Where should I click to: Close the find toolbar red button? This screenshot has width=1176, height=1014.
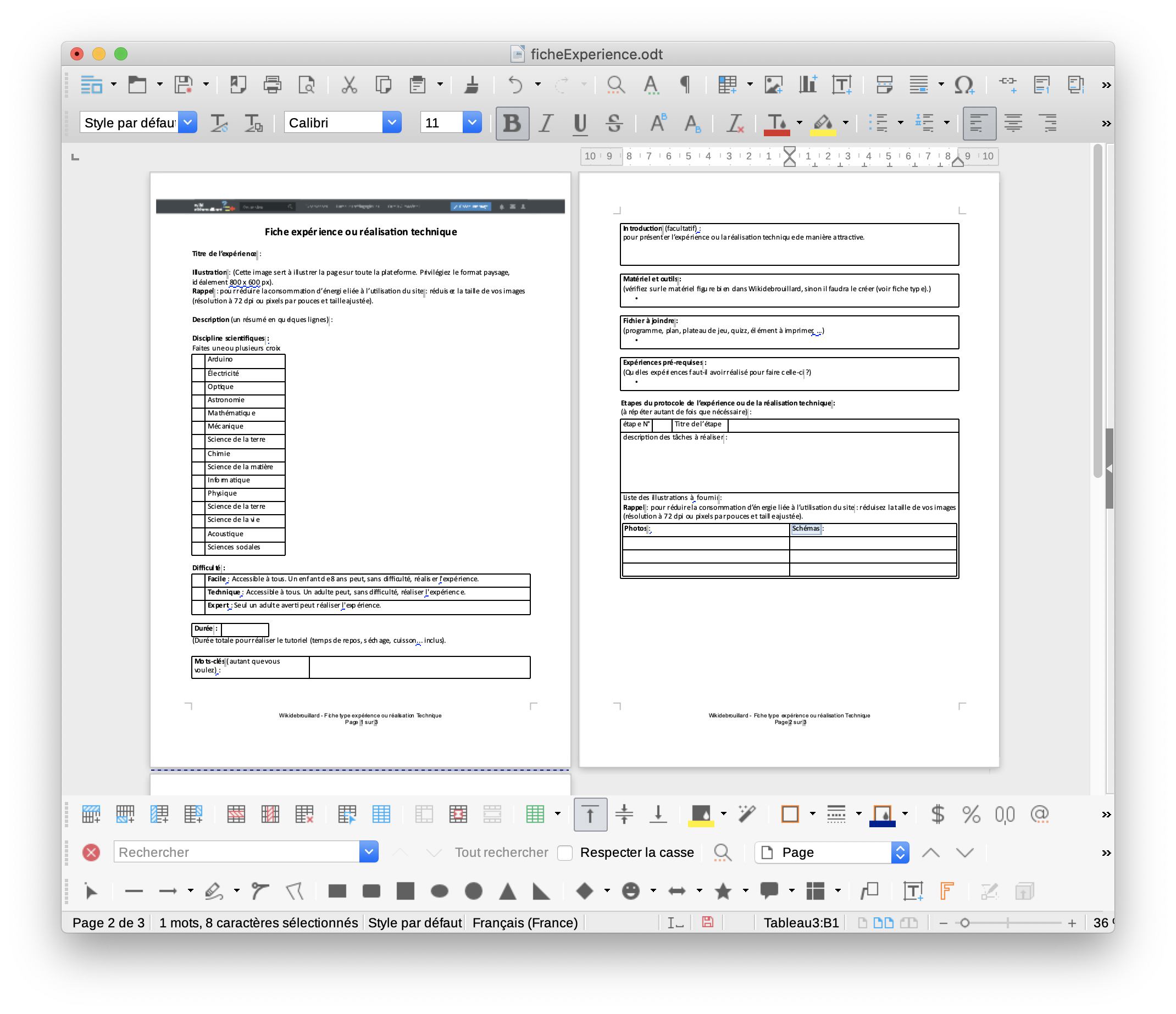(x=91, y=853)
